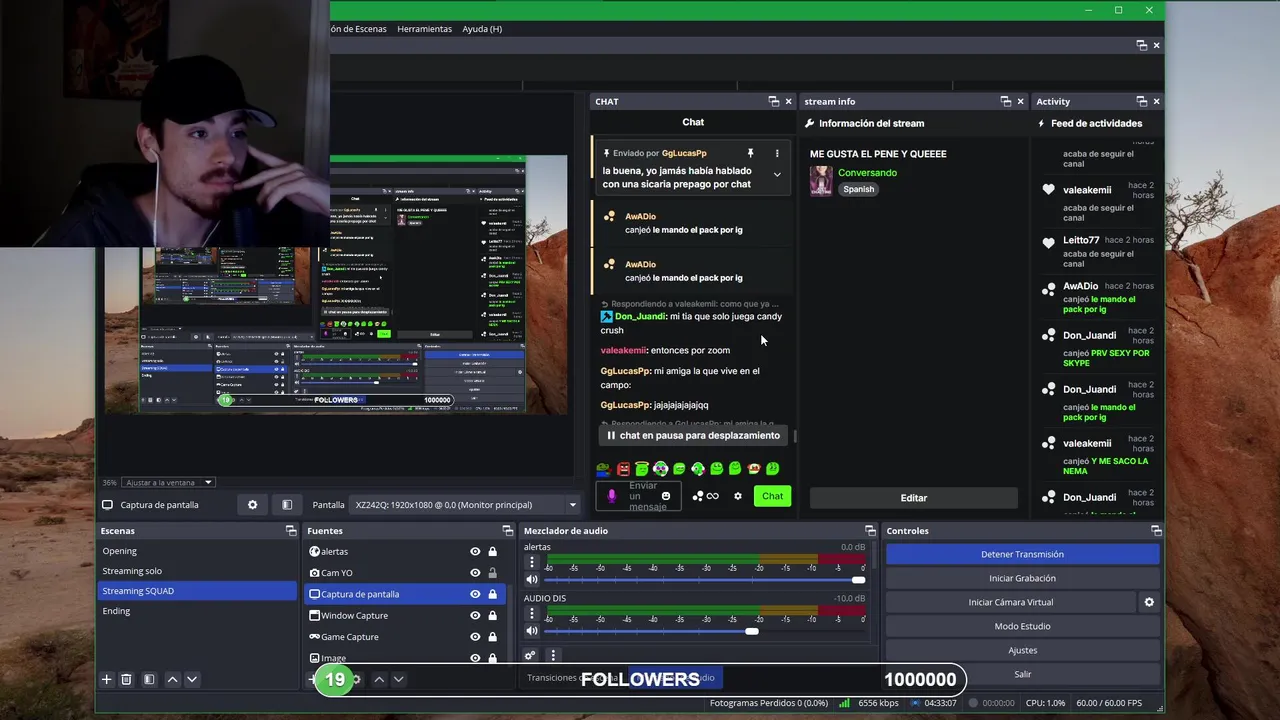Viewport: 1280px width, 720px height.
Task: Unlock the alertas source
Action: (x=492, y=551)
